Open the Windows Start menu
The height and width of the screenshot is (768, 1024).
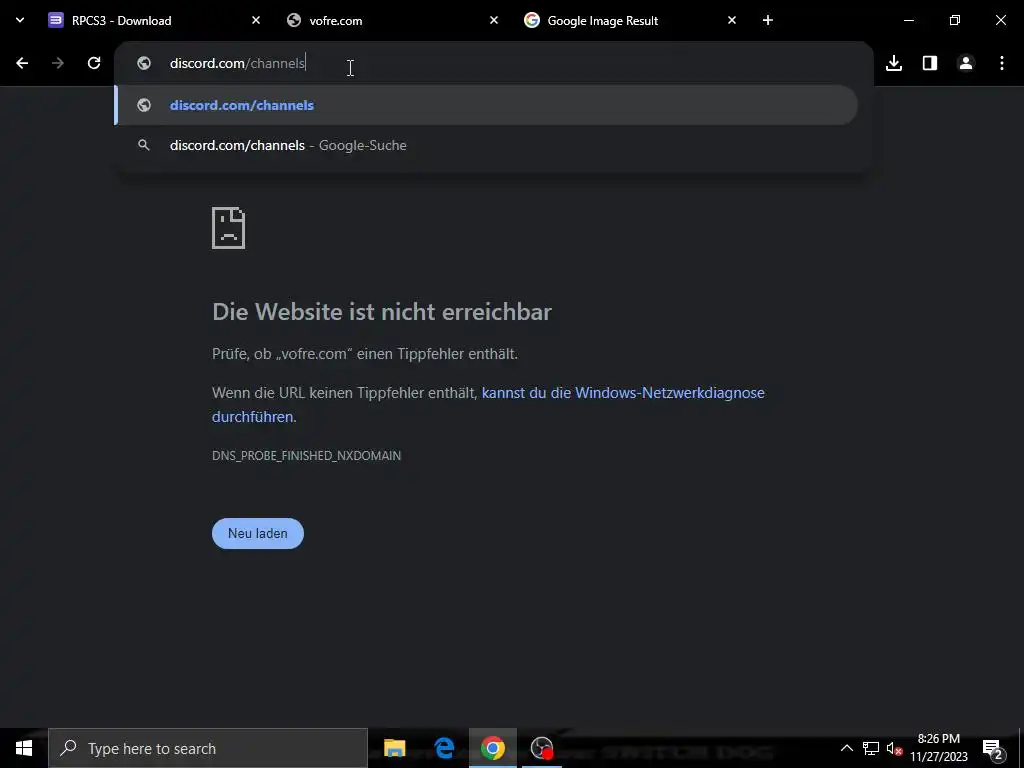pos(24,748)
